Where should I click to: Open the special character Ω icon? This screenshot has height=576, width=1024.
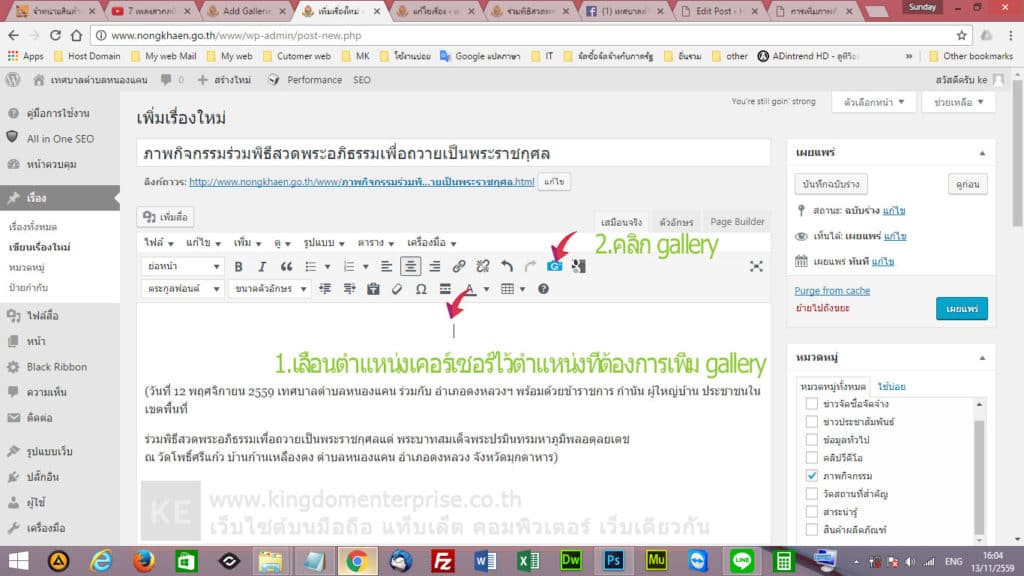click(x=420, y=289)
